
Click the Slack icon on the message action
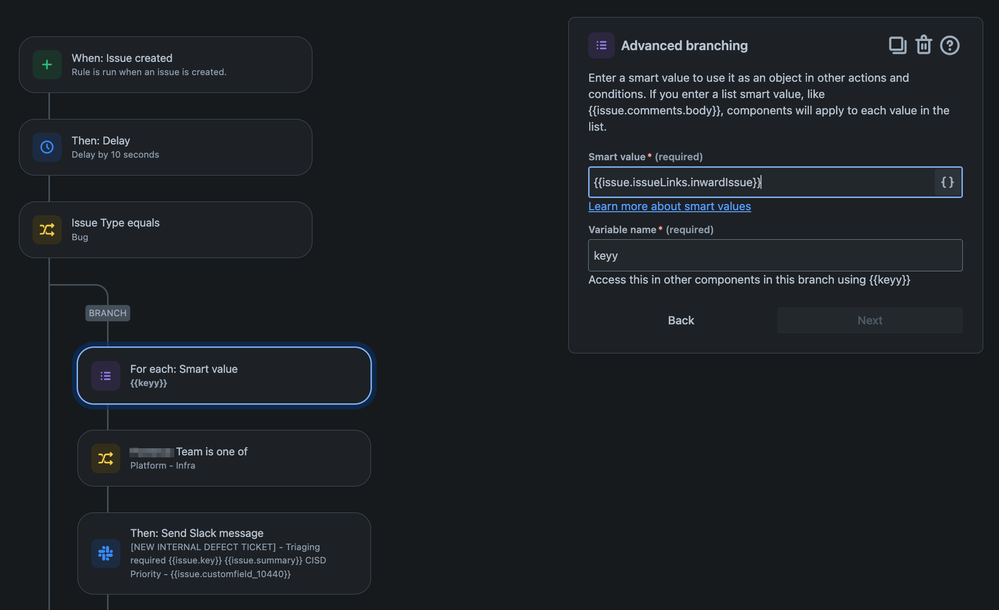105,552
